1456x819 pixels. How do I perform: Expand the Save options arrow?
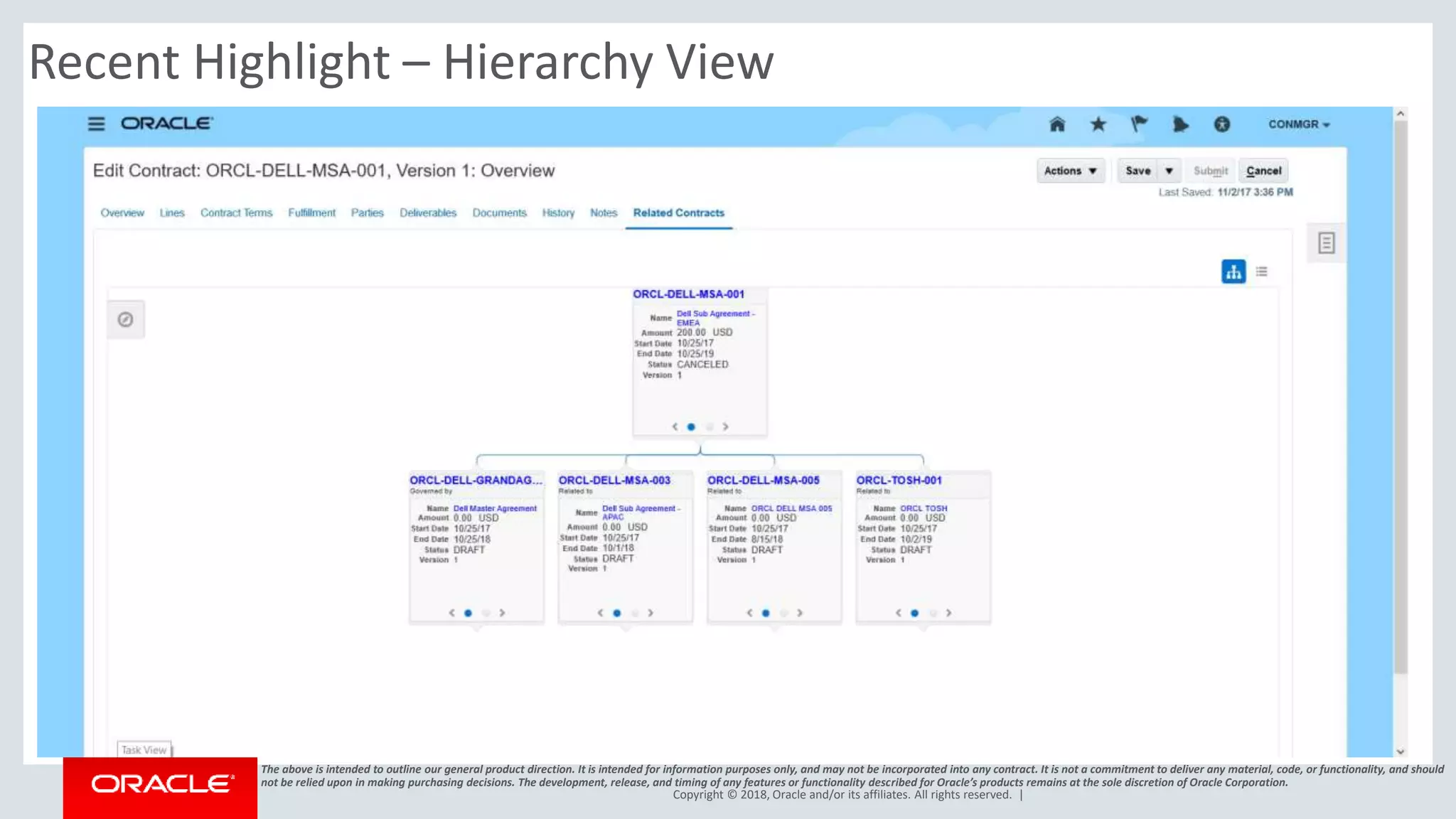1169,171
